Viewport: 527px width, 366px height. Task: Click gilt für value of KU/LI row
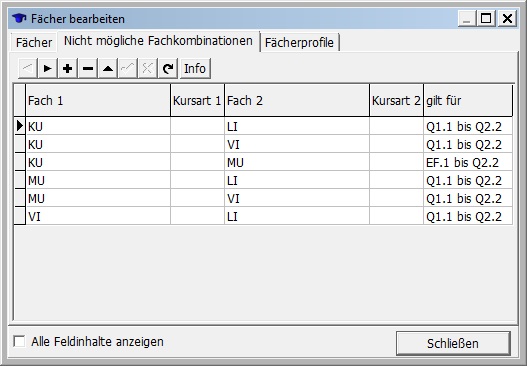point(468,126)
